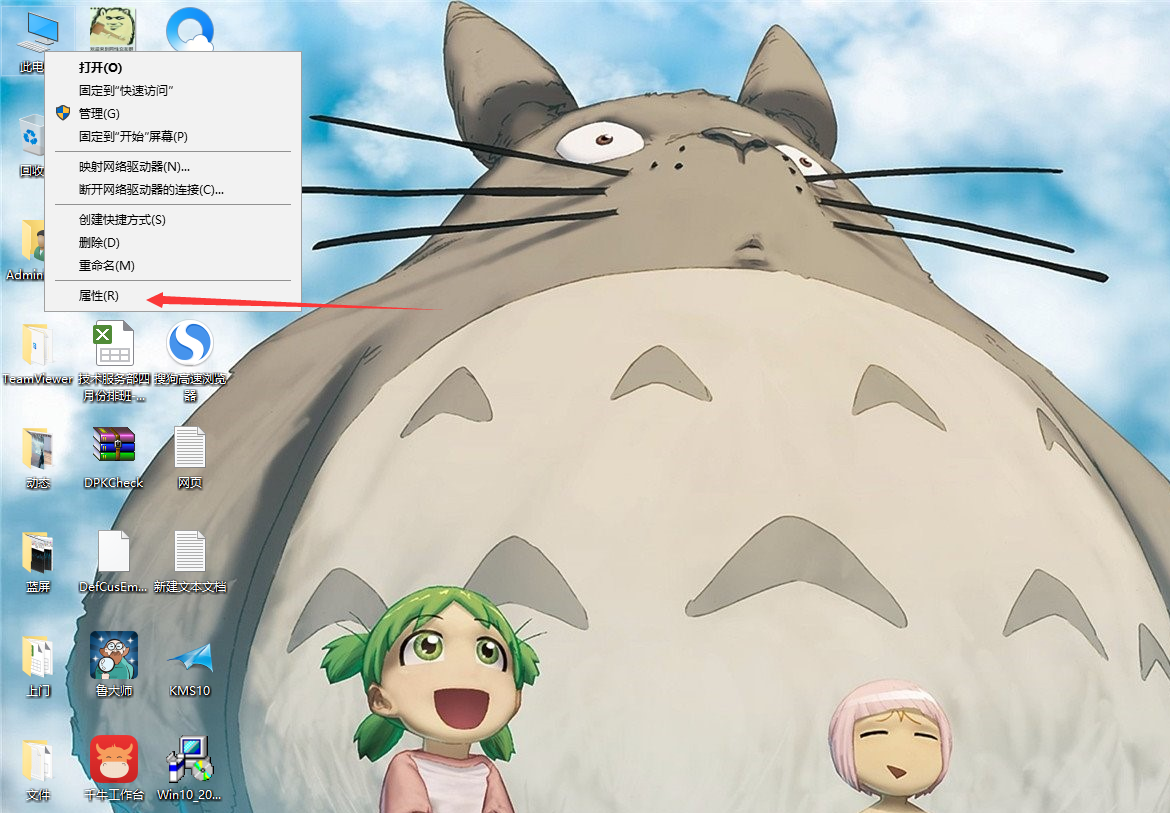Image resolution: width=1170 pixels, height=813 pixels.
Task: Choose 固定到"快速访问" menu entry
Action: 173,90
